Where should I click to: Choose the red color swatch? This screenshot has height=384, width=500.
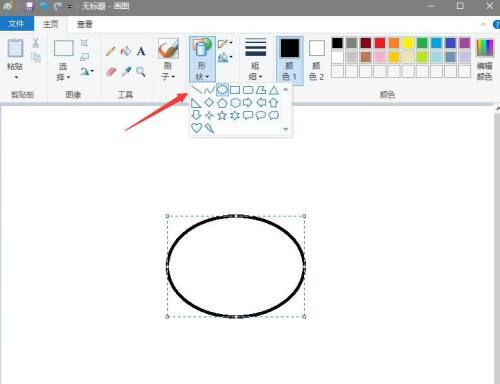point(380,43)
